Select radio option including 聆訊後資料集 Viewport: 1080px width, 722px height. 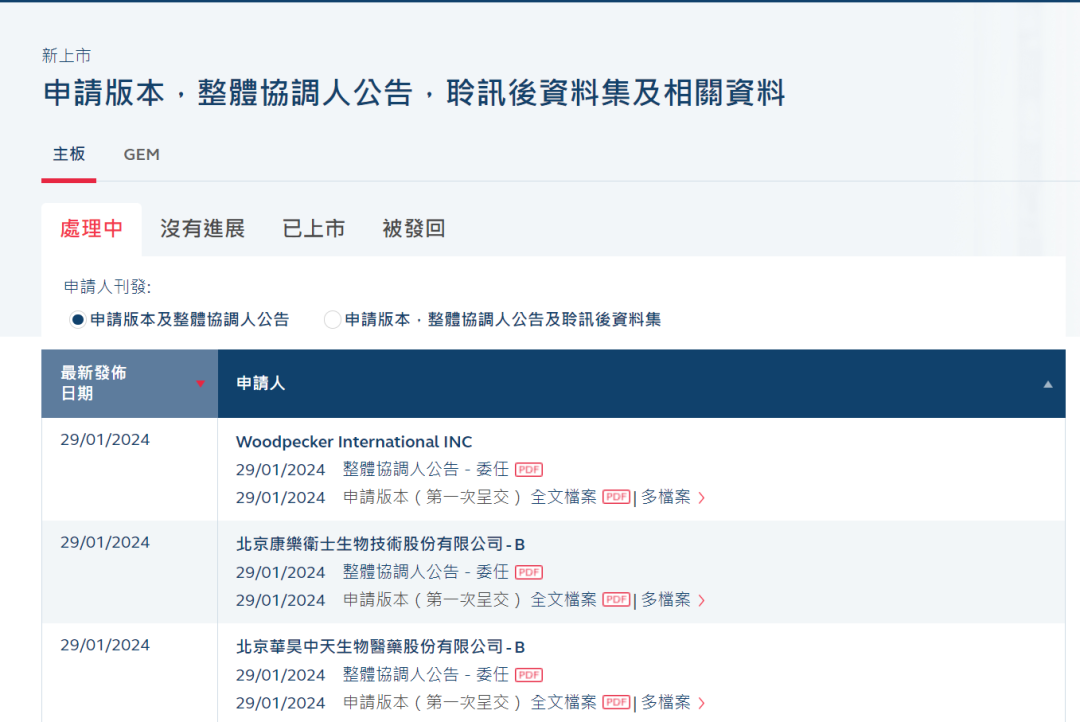[333, 320]
